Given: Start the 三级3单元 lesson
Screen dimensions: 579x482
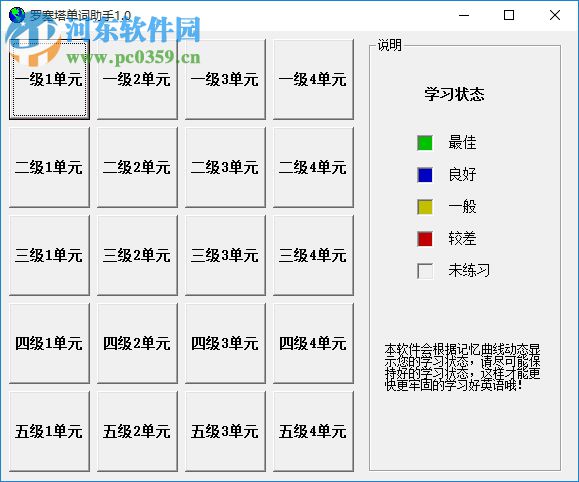Looking at the screenshot, I should point(225,255).
